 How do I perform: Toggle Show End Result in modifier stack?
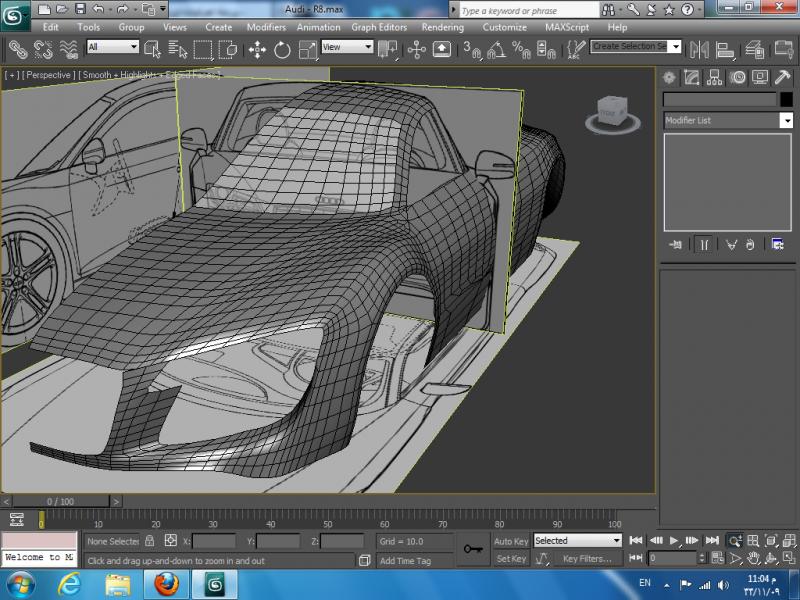point(704,244)
